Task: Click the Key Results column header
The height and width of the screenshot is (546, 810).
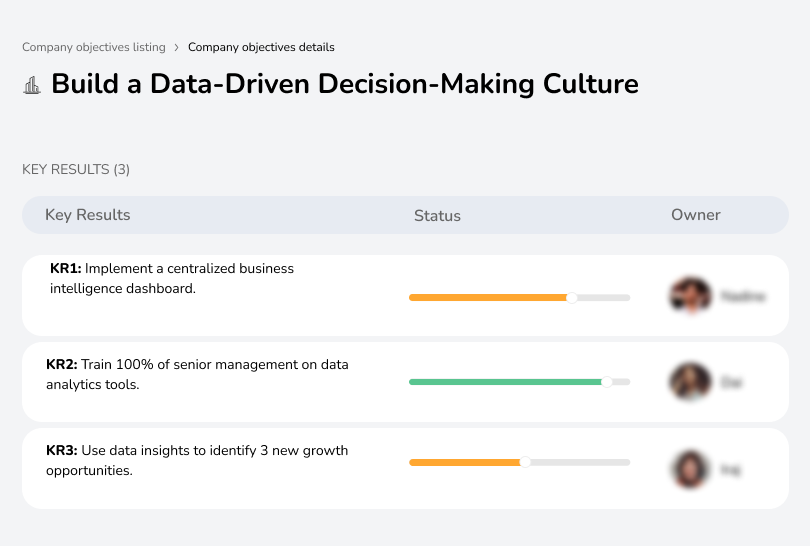Action: pos(87,215)
